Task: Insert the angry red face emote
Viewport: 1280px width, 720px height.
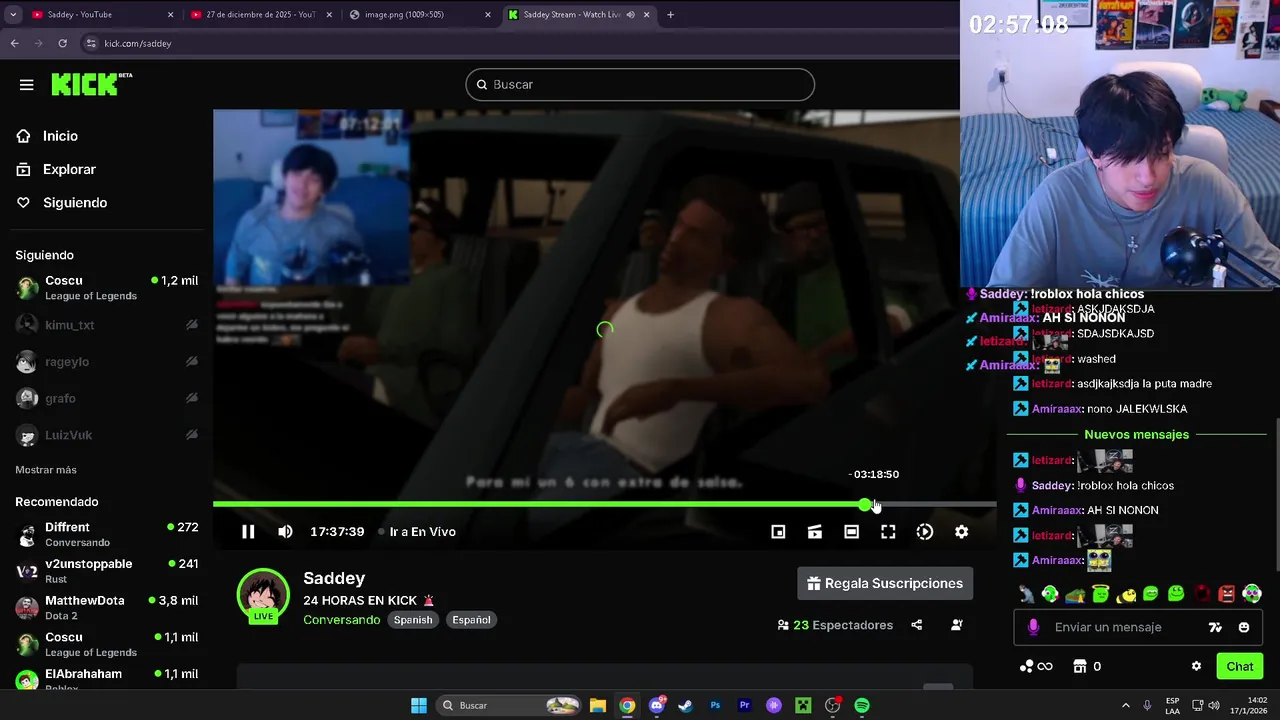Action: pyautogui.click(x=1227, y=594)
